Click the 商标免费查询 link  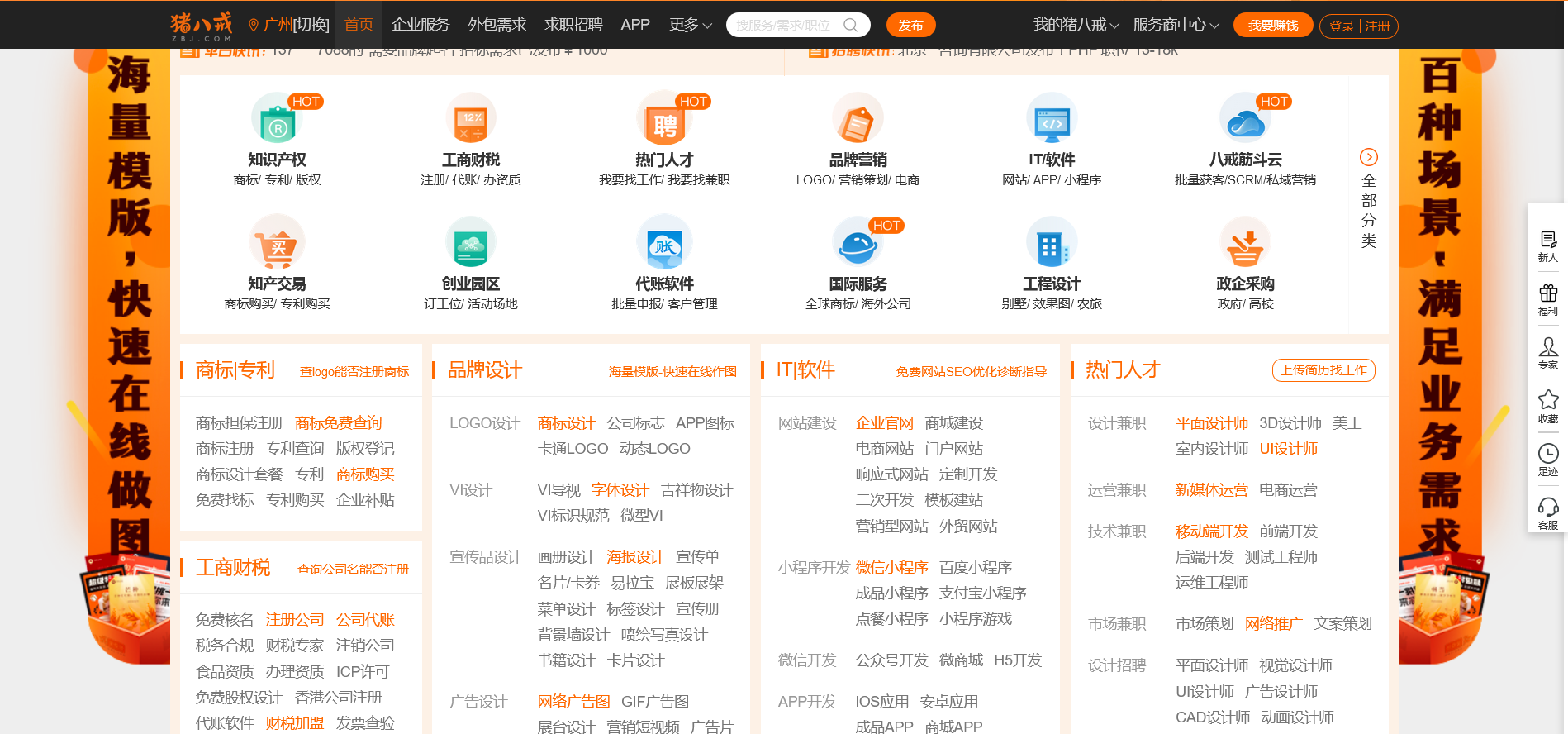[x=338, y=423]
